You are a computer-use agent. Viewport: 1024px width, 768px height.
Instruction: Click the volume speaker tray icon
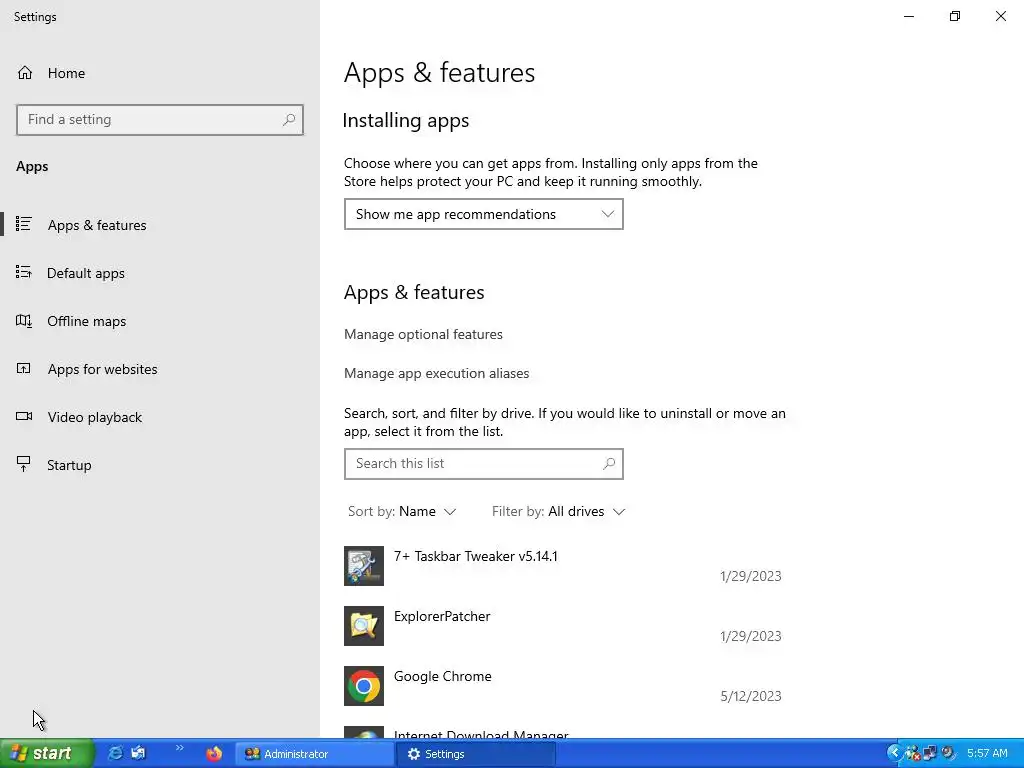(x=948, y=754)
